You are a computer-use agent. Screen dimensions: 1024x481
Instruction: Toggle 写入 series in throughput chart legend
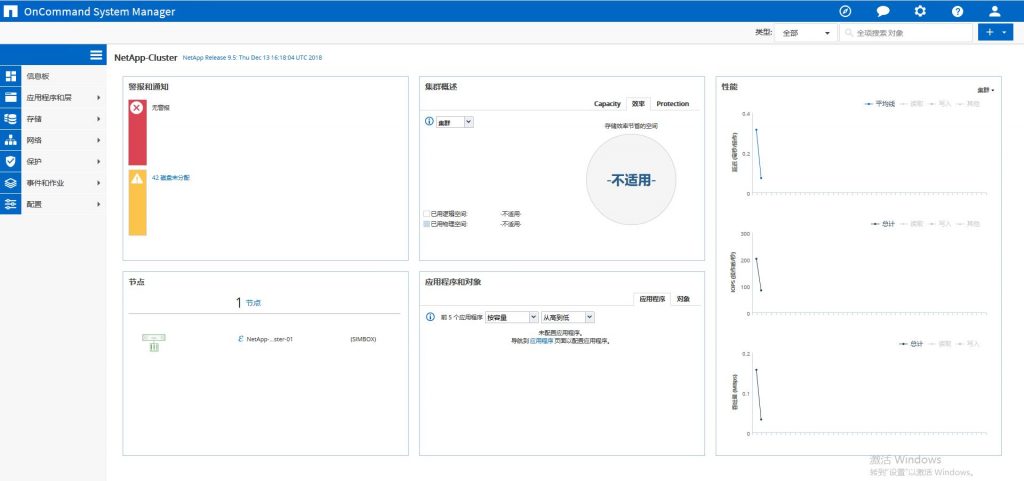point(968,343)
